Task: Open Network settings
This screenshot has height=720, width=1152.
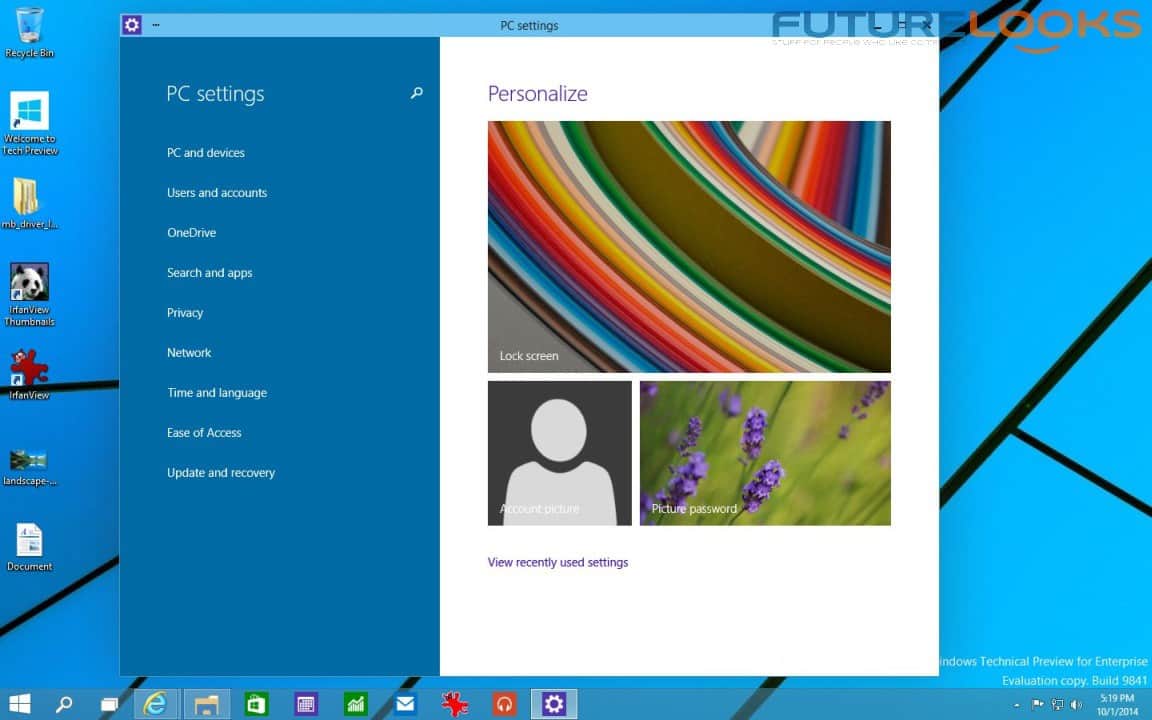Action: (x=189, y=353)
